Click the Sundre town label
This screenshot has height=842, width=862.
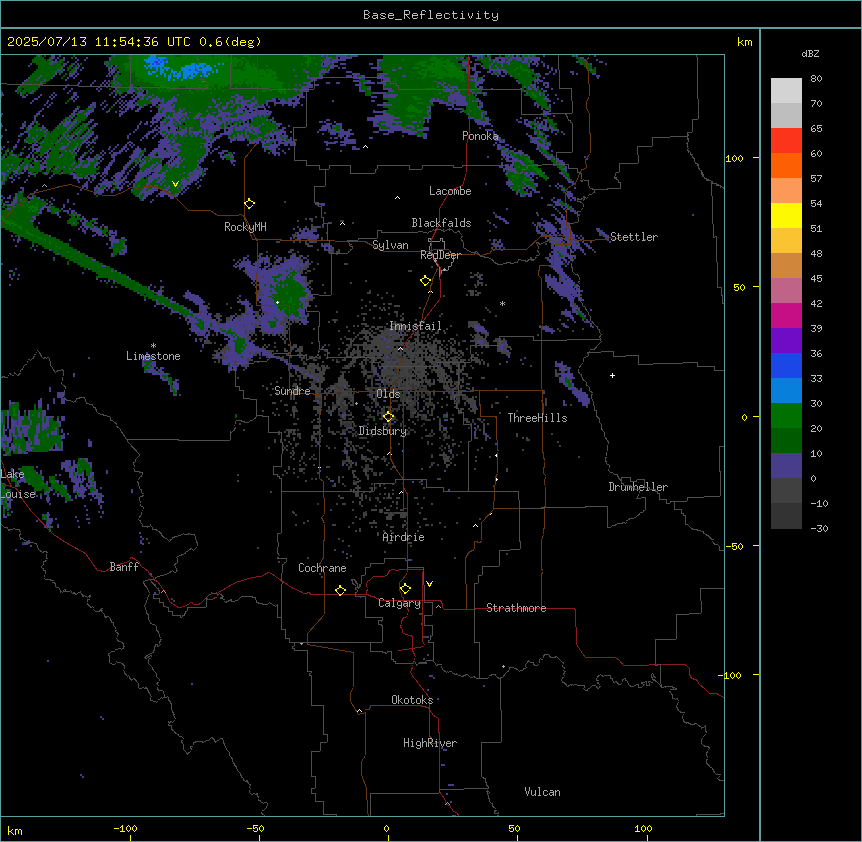[x=292, y=391]
